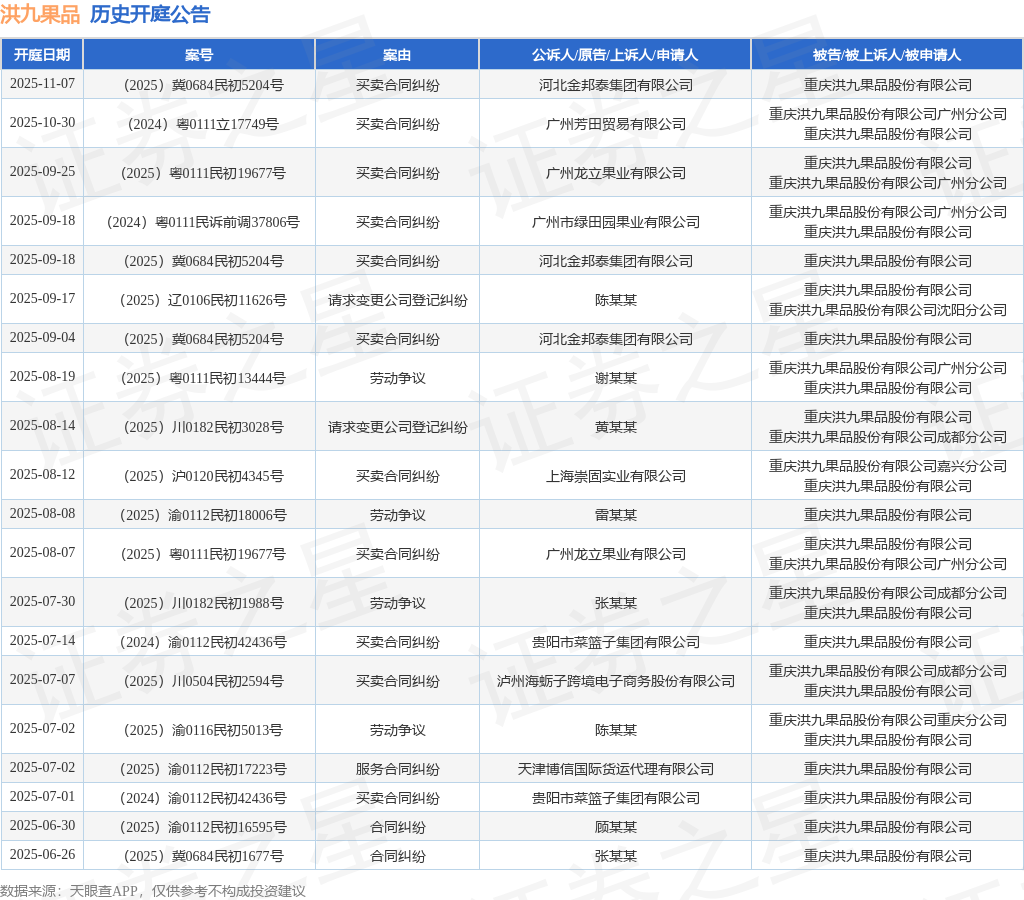1024x900 pixels.
Task: Select the 开庭日期 column header
Action: 42,55
